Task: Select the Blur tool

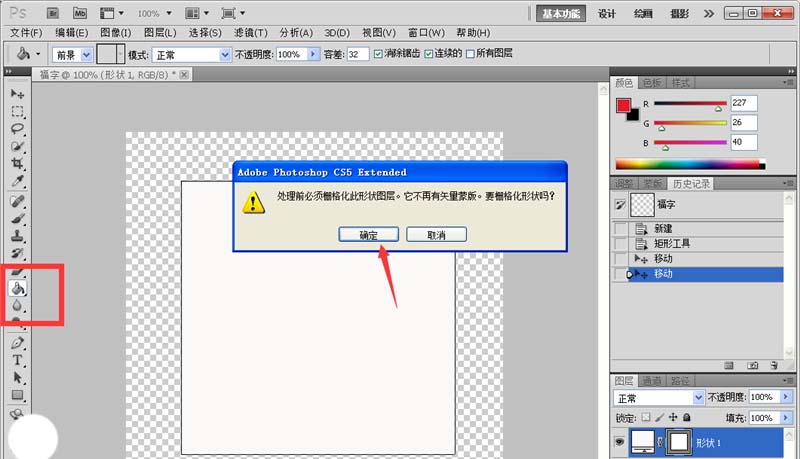Action: click(17, 306)
